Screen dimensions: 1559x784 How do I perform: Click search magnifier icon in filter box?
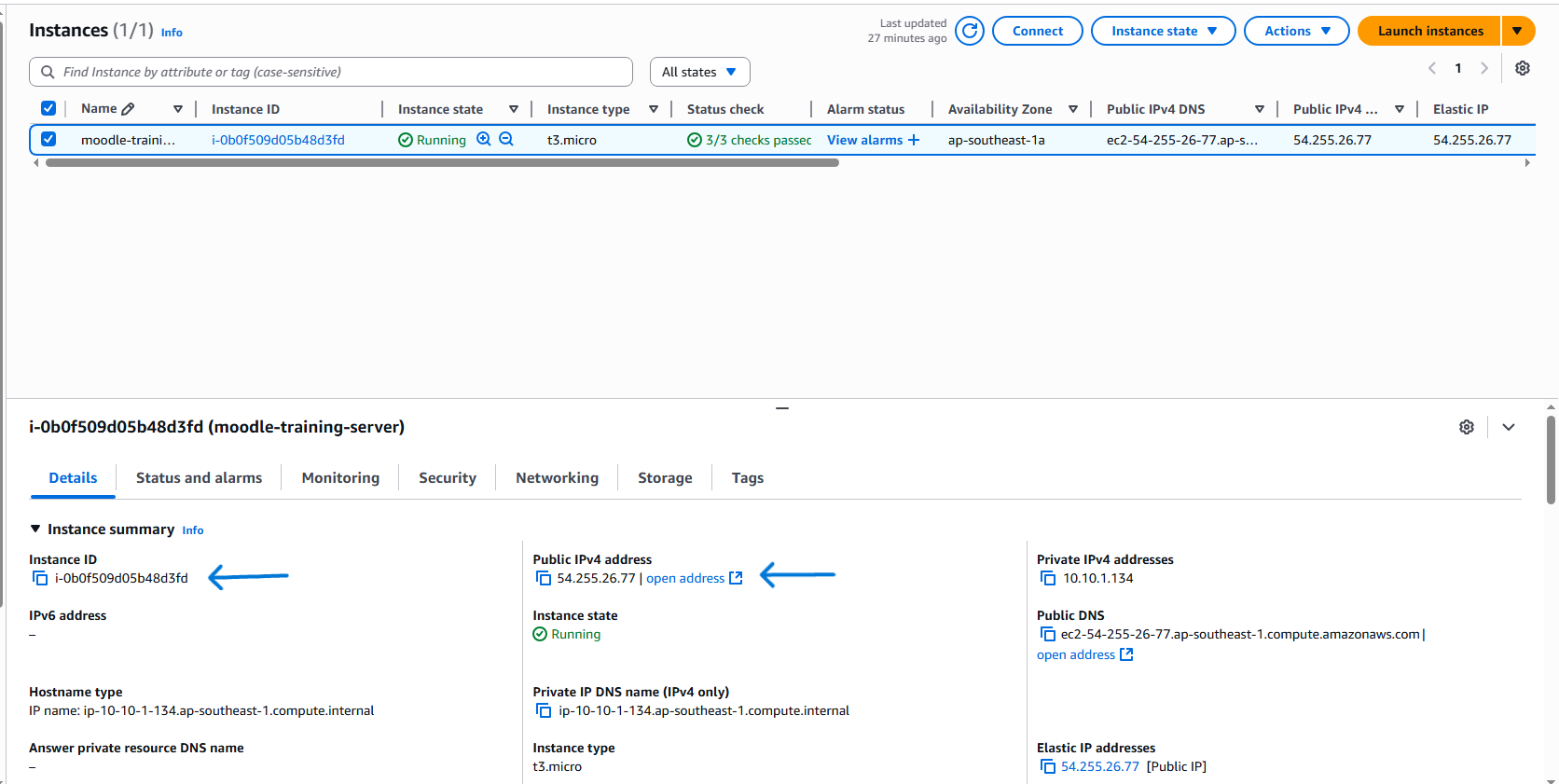tap(48, 72)
